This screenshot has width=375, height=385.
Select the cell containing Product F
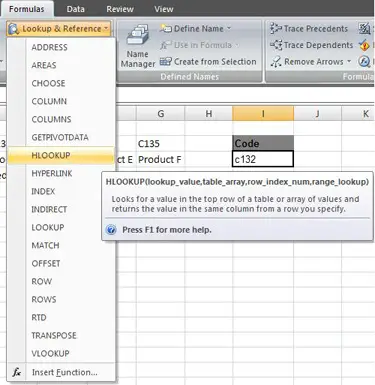(x=160, y=159)
